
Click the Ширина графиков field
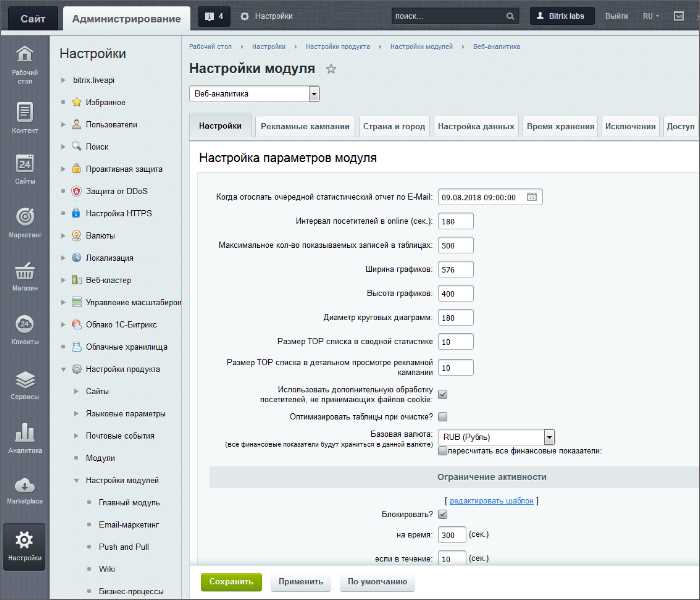[x=455, y=270]
